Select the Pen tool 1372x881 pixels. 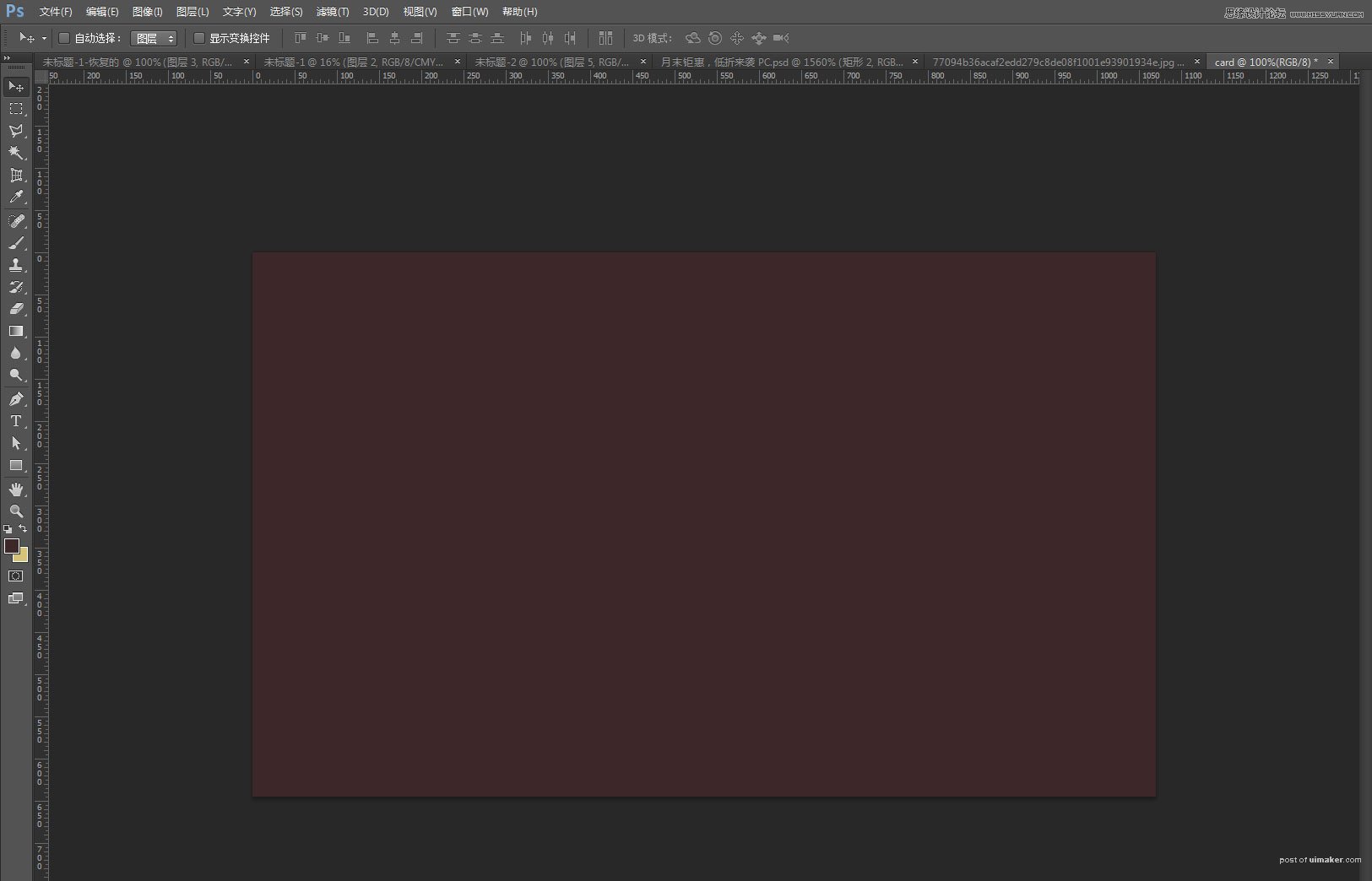[16, 399]
